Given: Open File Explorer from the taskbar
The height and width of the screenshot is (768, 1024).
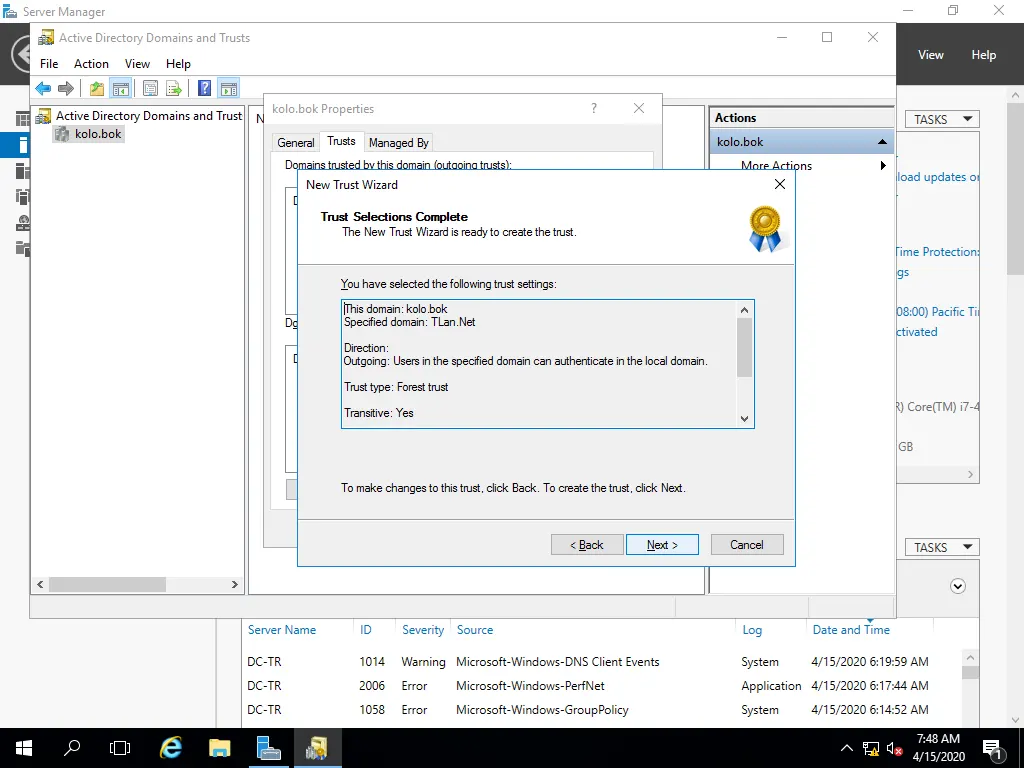Looking at the screenshot, I should pyautogui.click(x=220, y=748).
